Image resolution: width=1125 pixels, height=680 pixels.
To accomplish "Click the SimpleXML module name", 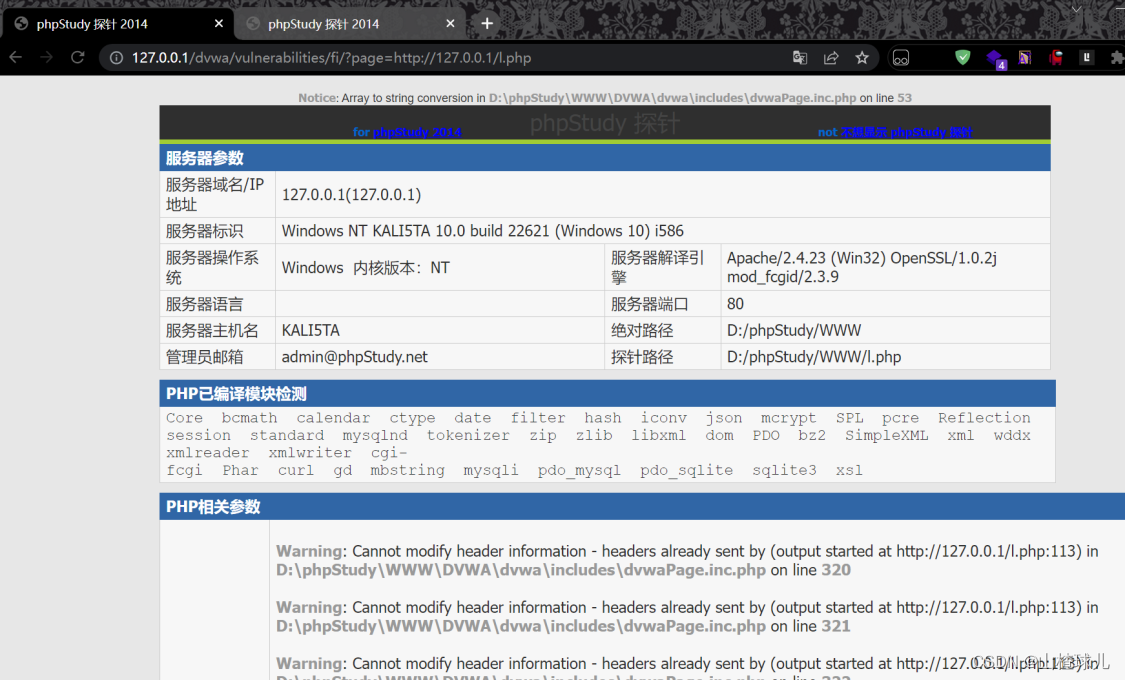I will click(x=886, y=435).
